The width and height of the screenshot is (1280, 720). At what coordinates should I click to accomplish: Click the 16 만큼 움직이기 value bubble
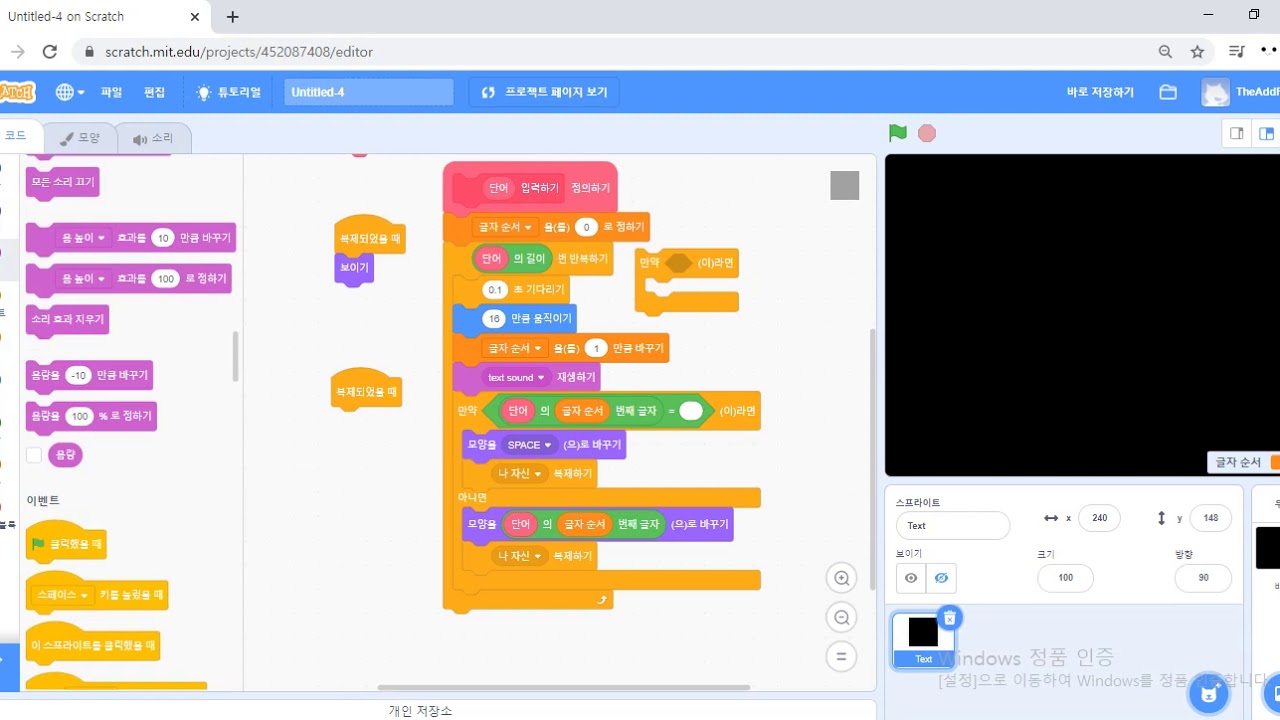tap(494, 318)
